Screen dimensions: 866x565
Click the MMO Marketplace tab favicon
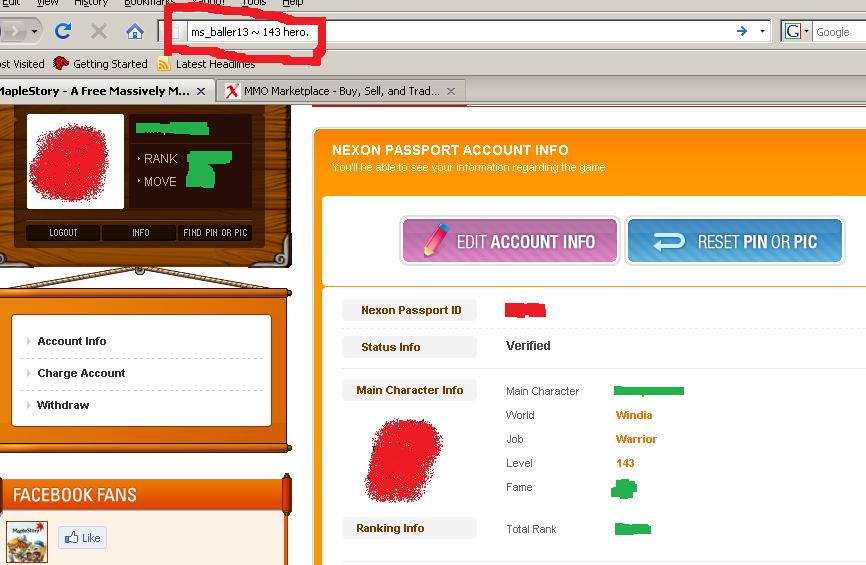[x=232, y=91]
